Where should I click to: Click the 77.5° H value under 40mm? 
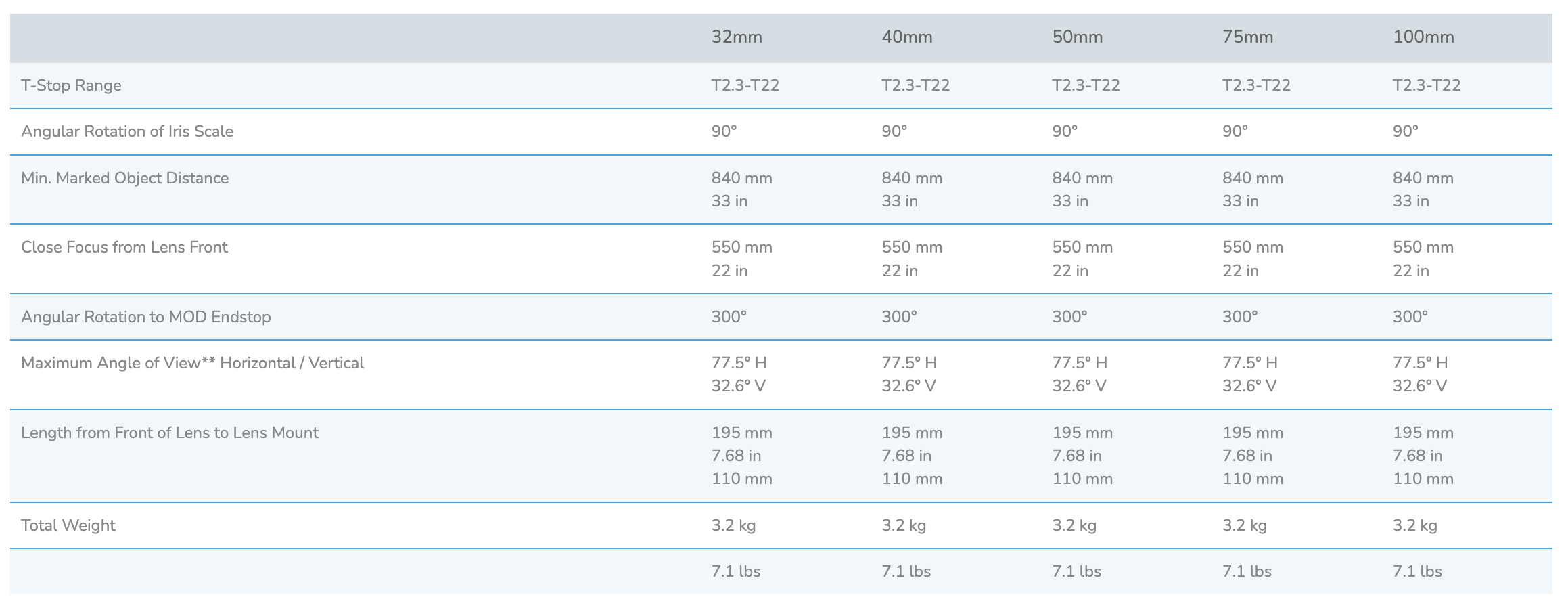point(910,363)
